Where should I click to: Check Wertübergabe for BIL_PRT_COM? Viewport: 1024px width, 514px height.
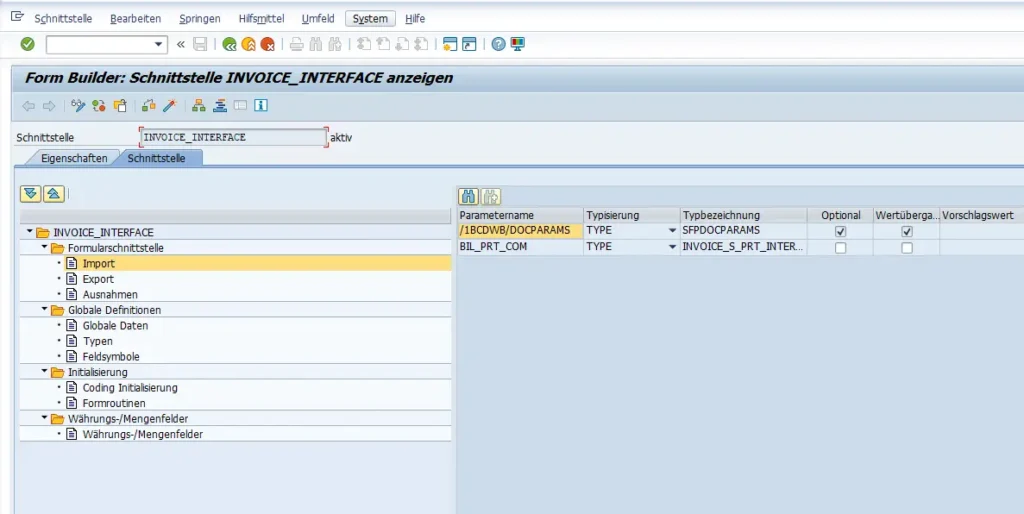coord(906,248)
